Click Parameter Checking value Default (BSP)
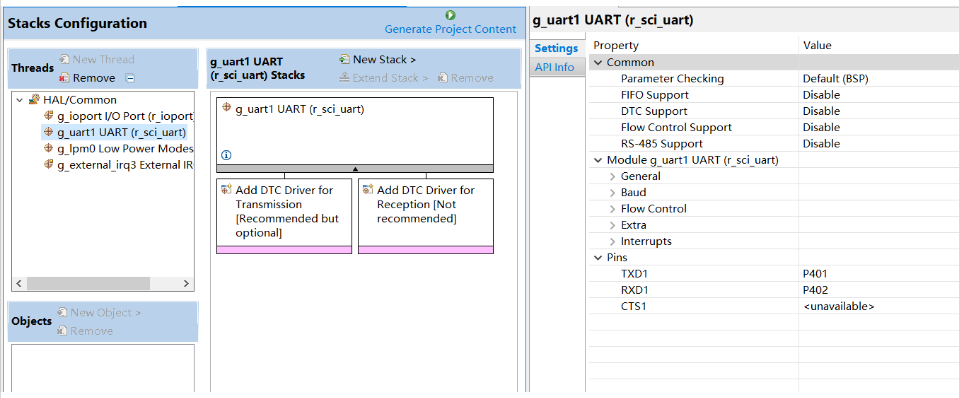 [836, 78]
